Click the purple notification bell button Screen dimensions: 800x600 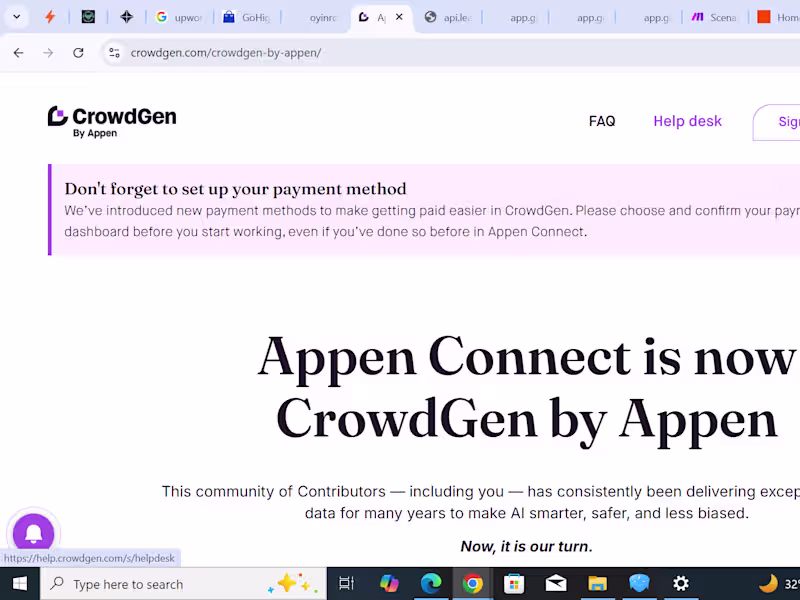click(34, 533)
